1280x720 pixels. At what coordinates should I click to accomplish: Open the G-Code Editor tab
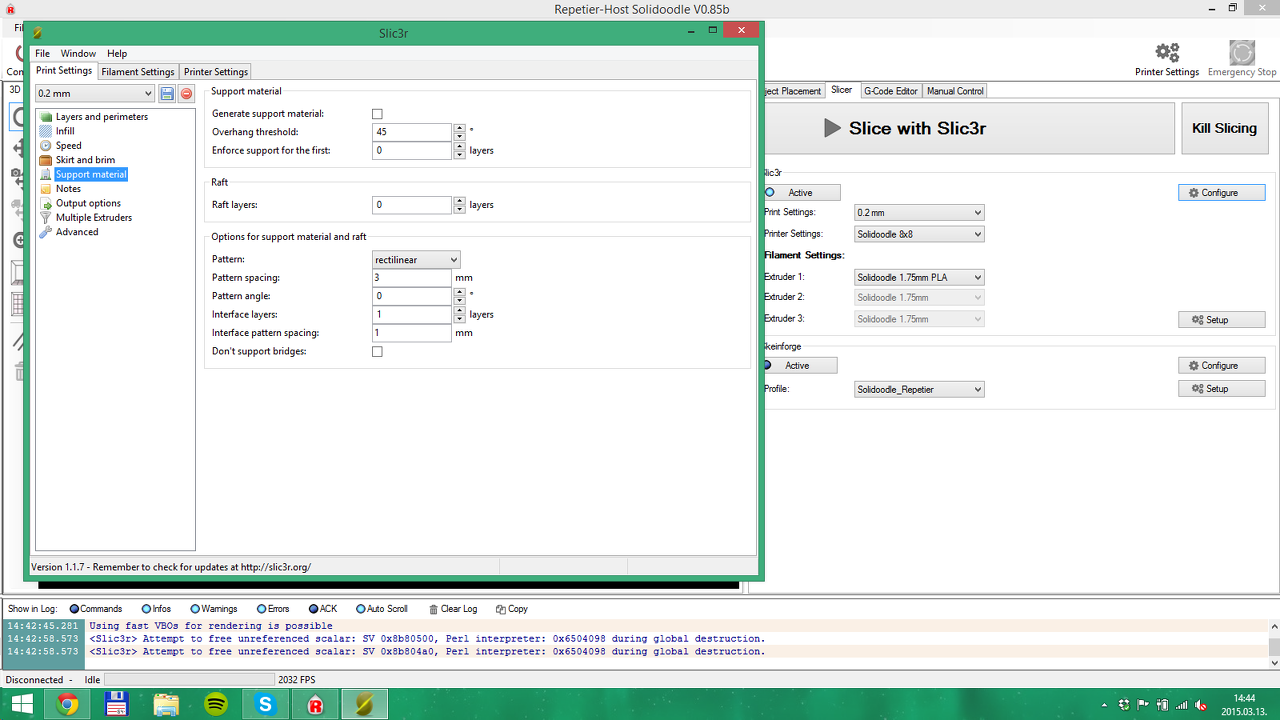(x=890, y=91)
